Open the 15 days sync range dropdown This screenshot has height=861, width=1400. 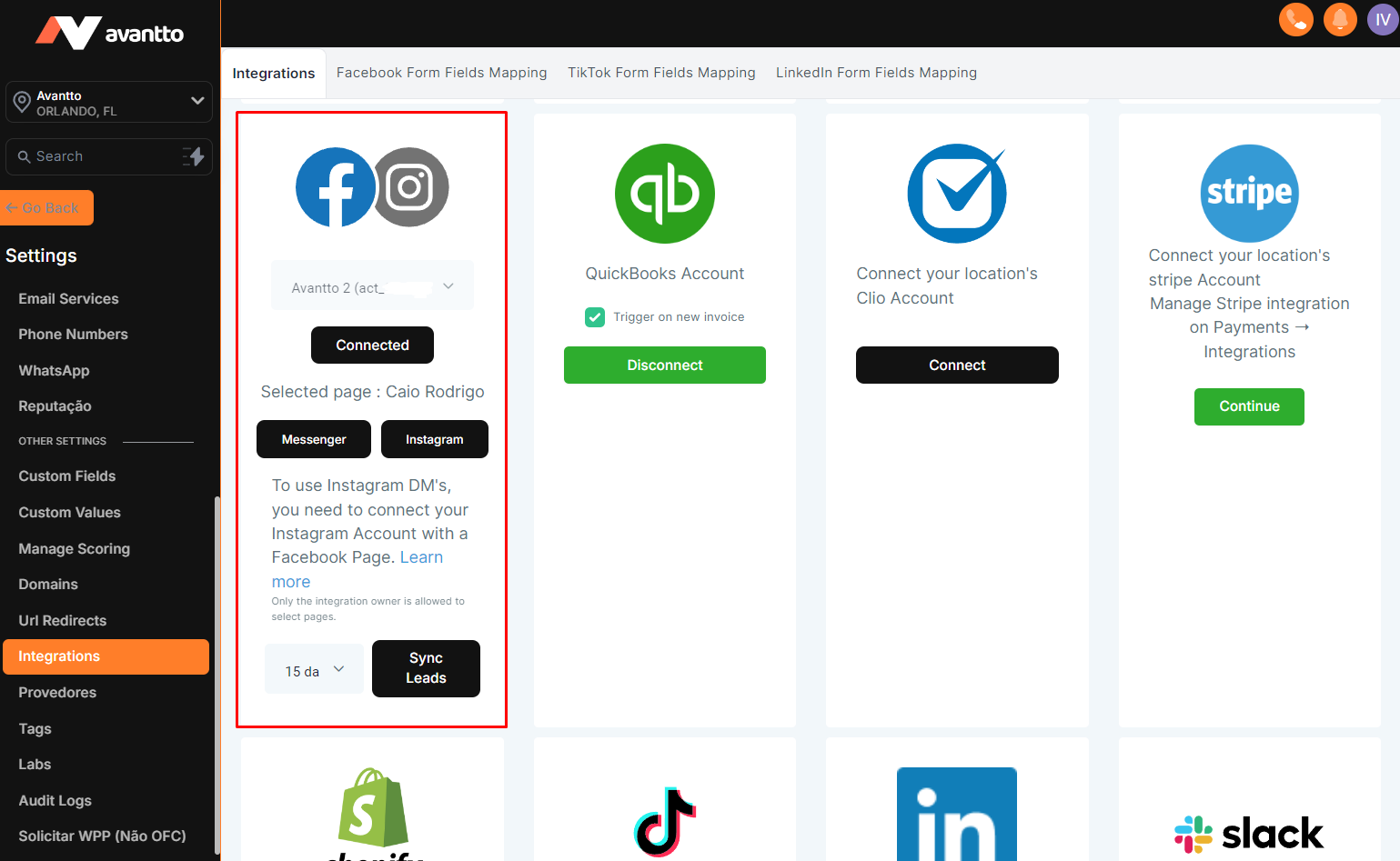[x=314, y=670]
